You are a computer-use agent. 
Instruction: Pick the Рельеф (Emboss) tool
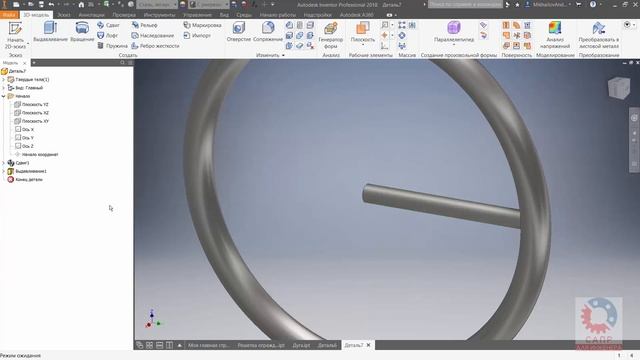(x=144, y=25)
